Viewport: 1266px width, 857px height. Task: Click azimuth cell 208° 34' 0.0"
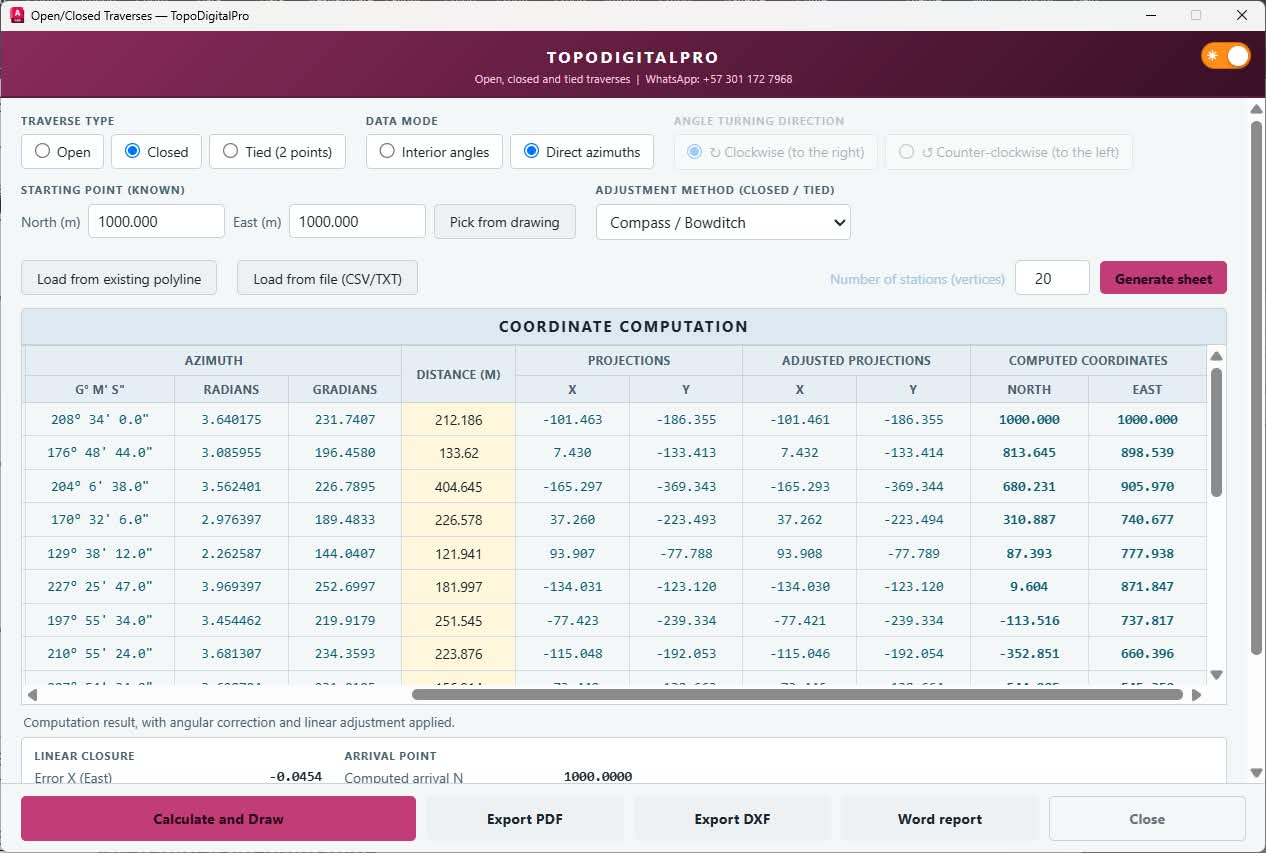point(99,420)
